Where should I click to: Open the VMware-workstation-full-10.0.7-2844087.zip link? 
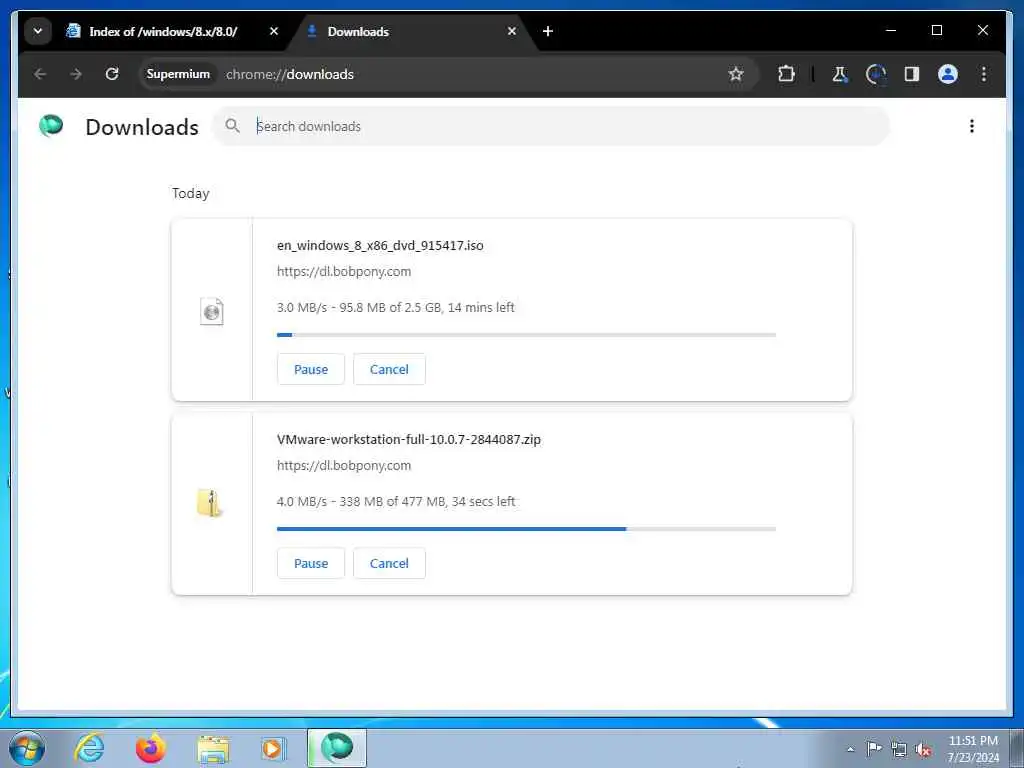(x=409, y=440)
